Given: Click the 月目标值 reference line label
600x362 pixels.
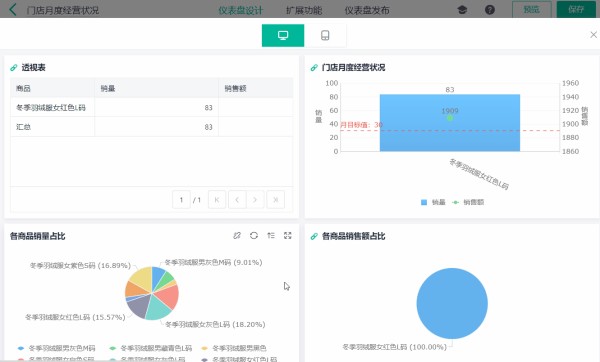Looking at the screenshot, I should pyautogui.click(x=361, y=125).
